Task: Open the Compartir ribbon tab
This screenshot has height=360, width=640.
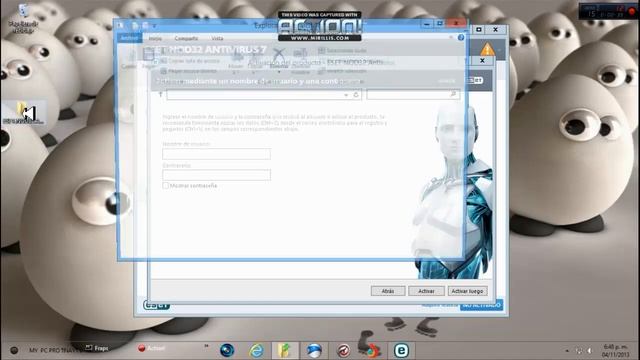Action: (186, 38)
